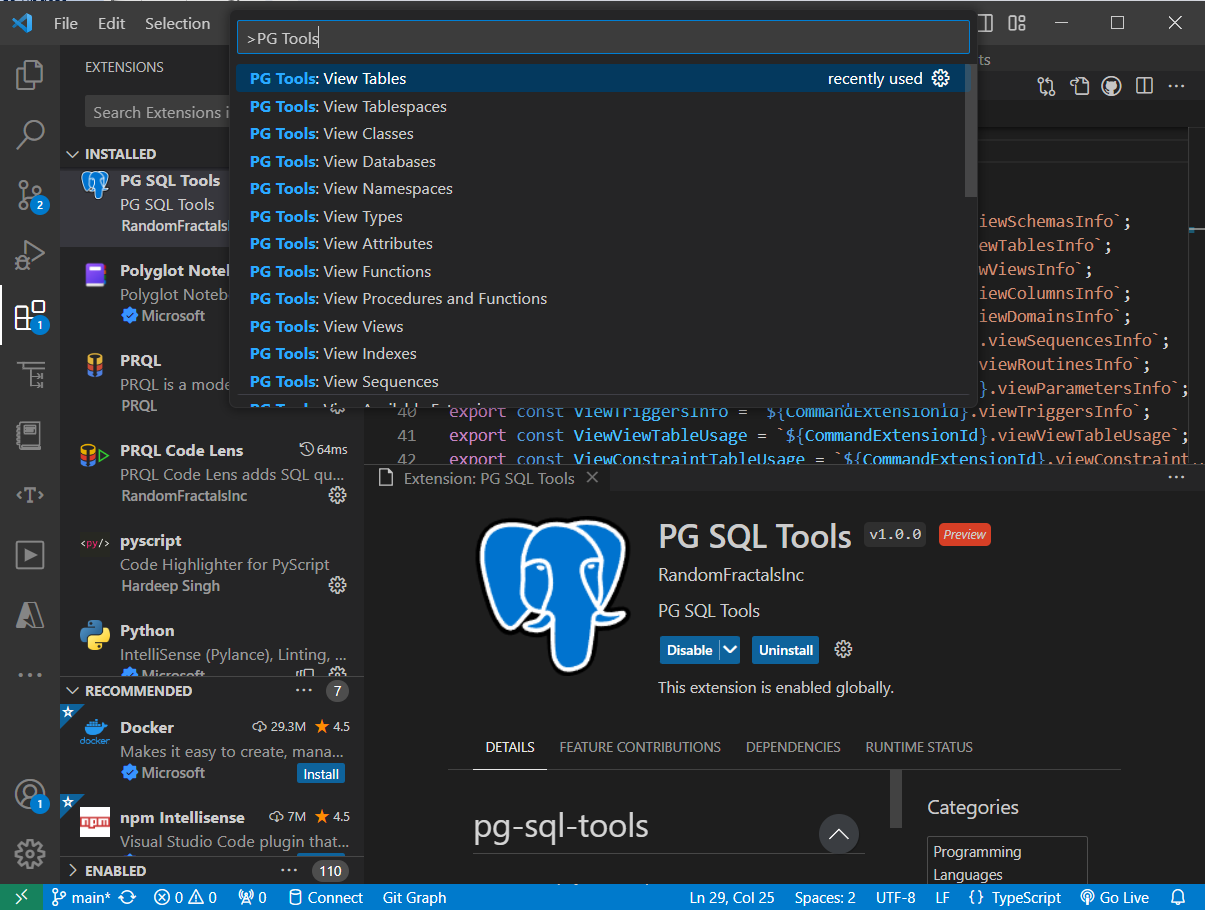
Task: Open the Explorer view in activity bar
Action: pyautogui.click(x=30, y=74)
